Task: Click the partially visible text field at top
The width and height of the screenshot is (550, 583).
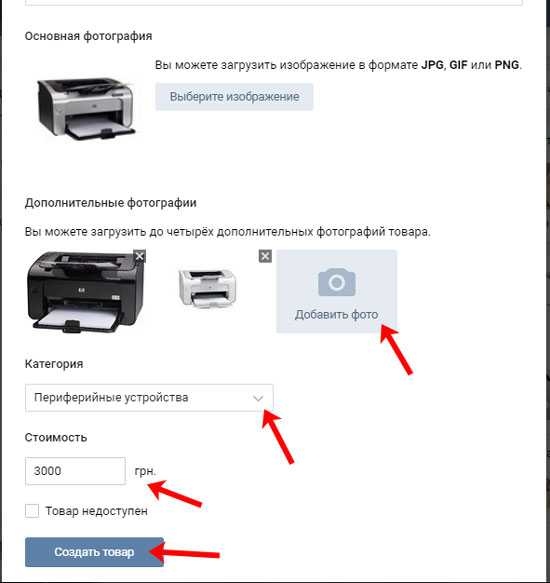Action: pos(274,2)
